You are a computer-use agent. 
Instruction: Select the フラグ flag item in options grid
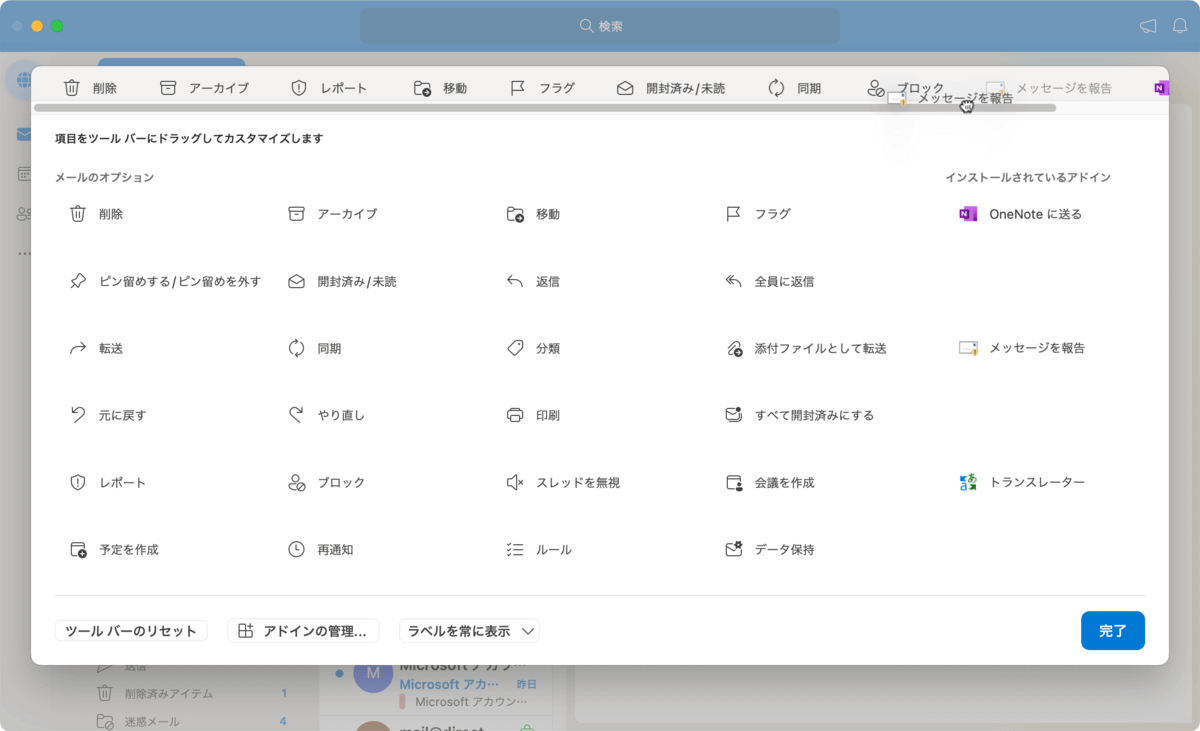757,214
